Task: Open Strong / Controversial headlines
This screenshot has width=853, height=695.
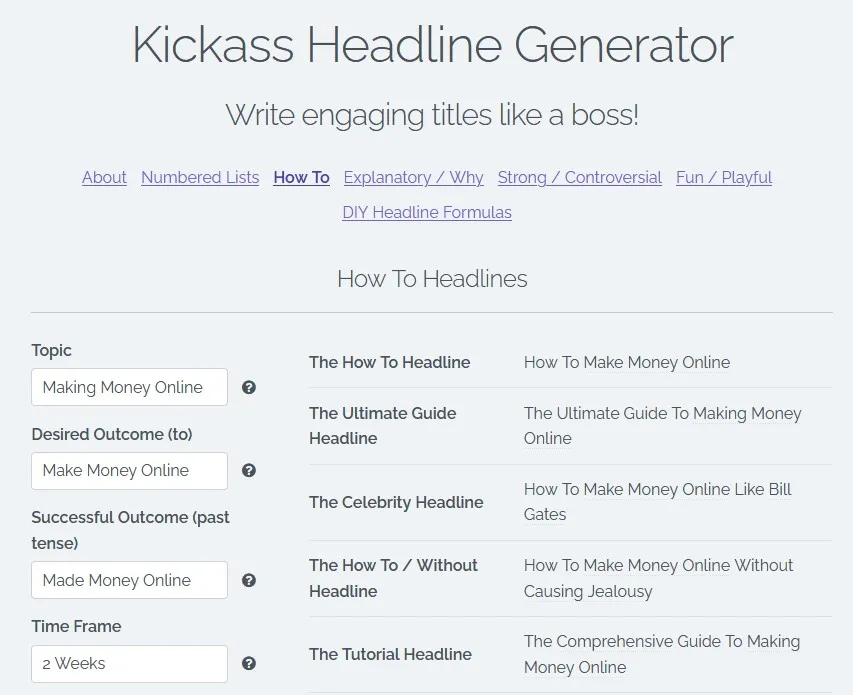Action: [x=579, y=177]
